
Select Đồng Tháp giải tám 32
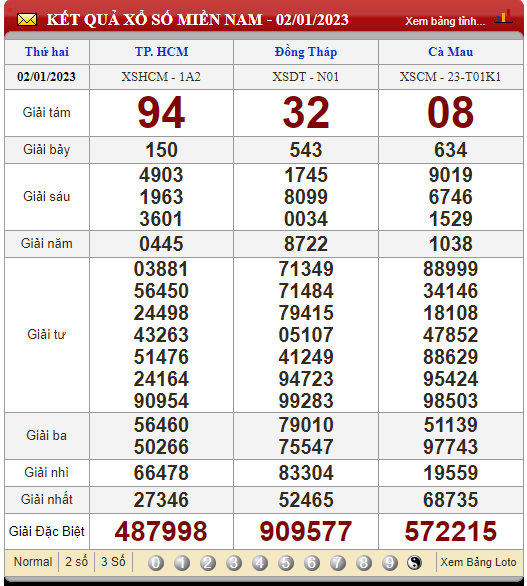pos(306,112)
